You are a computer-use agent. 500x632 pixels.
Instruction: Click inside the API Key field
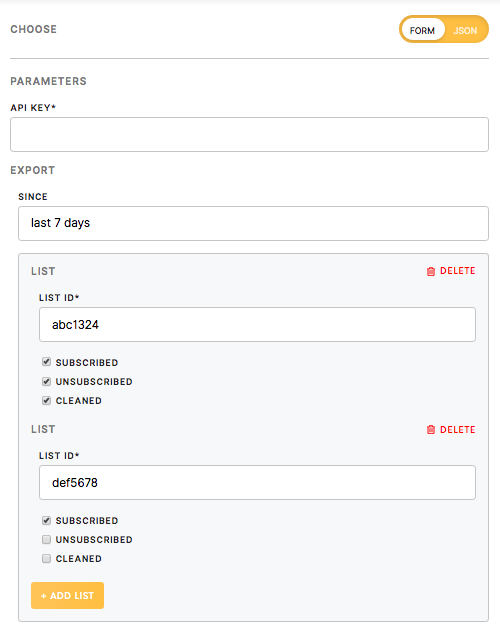(x=249, y=135)
